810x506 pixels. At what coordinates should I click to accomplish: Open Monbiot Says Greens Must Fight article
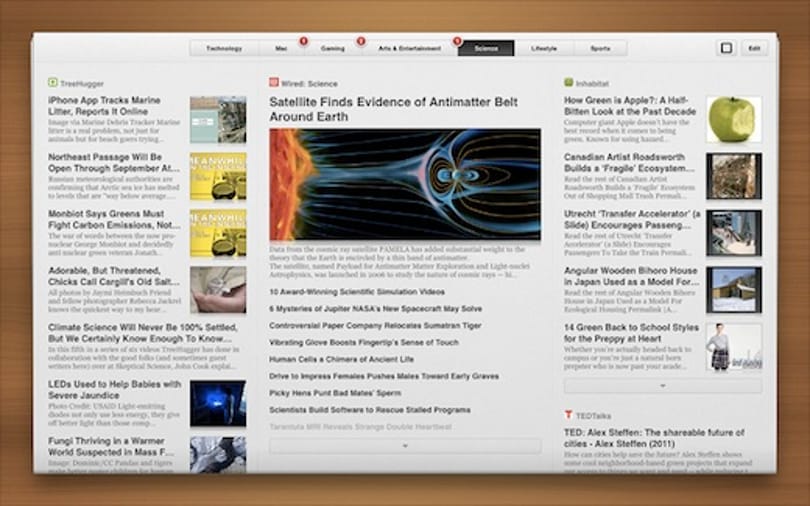(x=114, y=219)
